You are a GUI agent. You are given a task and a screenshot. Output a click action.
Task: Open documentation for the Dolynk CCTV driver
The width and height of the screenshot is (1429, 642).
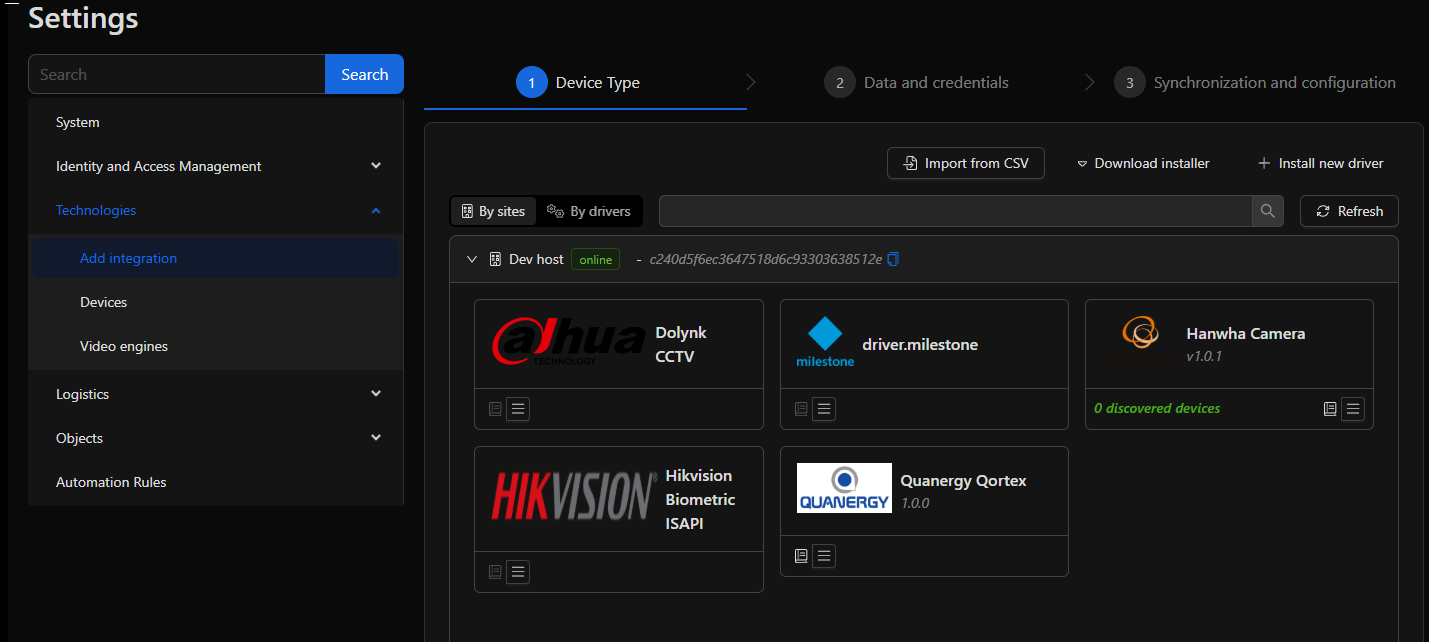[x=495, y=408]
